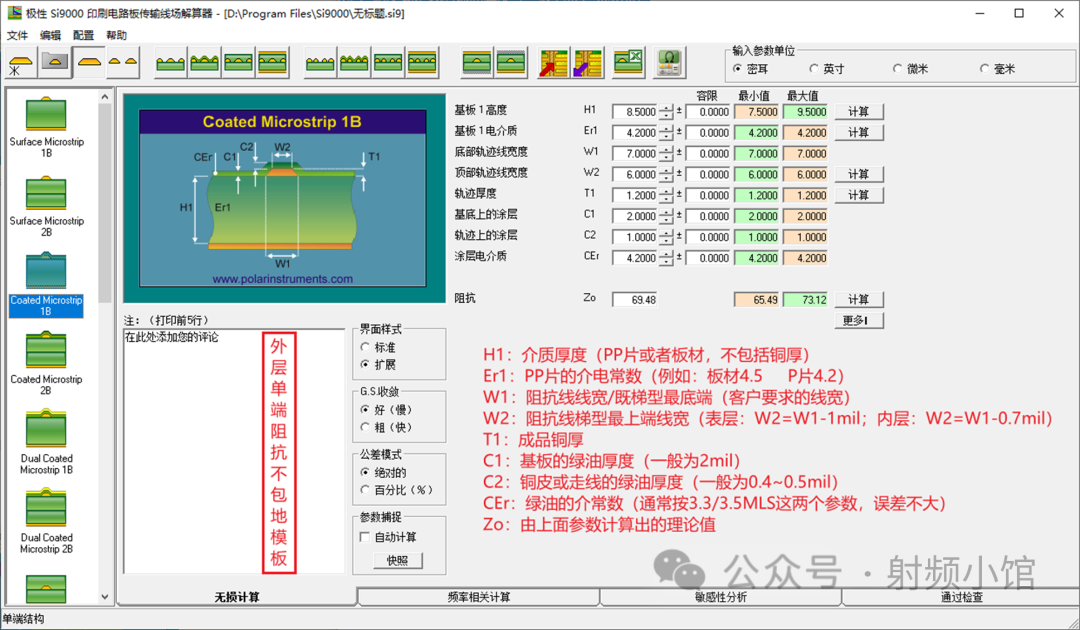The width and height of the screenshot is (1080, 630).
Task: Click the W1 width spinner arrows
Action: tap(667, 154)
